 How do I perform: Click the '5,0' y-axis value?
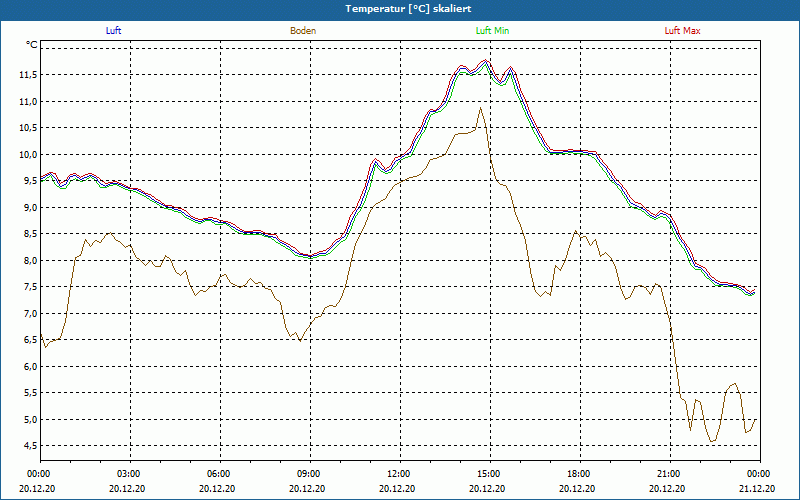coord(31,420)
